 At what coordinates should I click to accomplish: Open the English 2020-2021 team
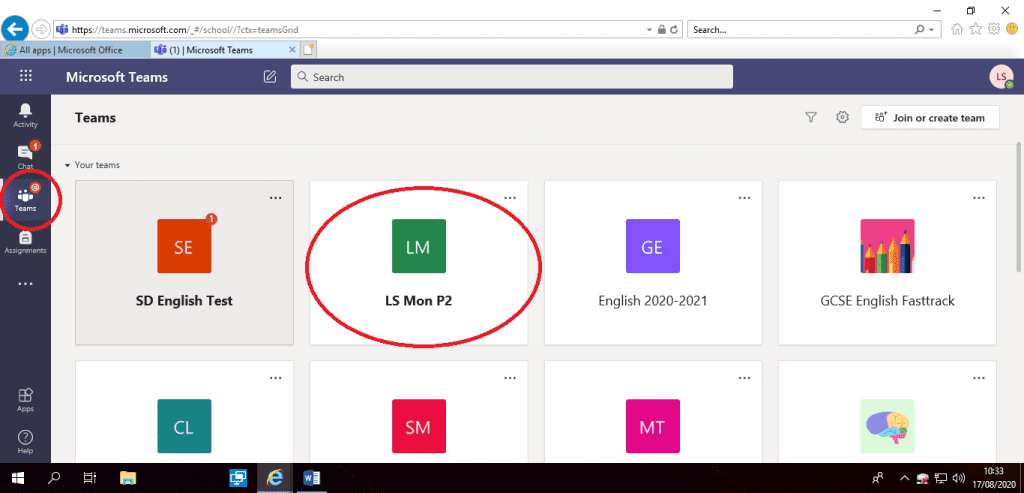(x=653, y=262)
